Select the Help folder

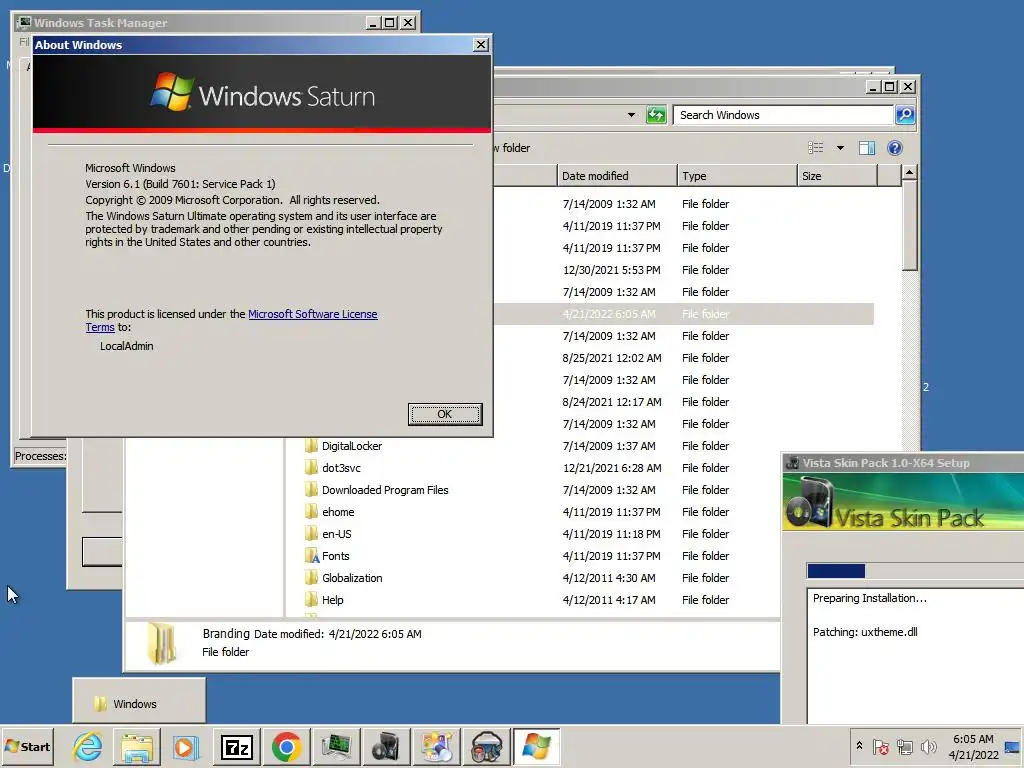click(332, 600)
